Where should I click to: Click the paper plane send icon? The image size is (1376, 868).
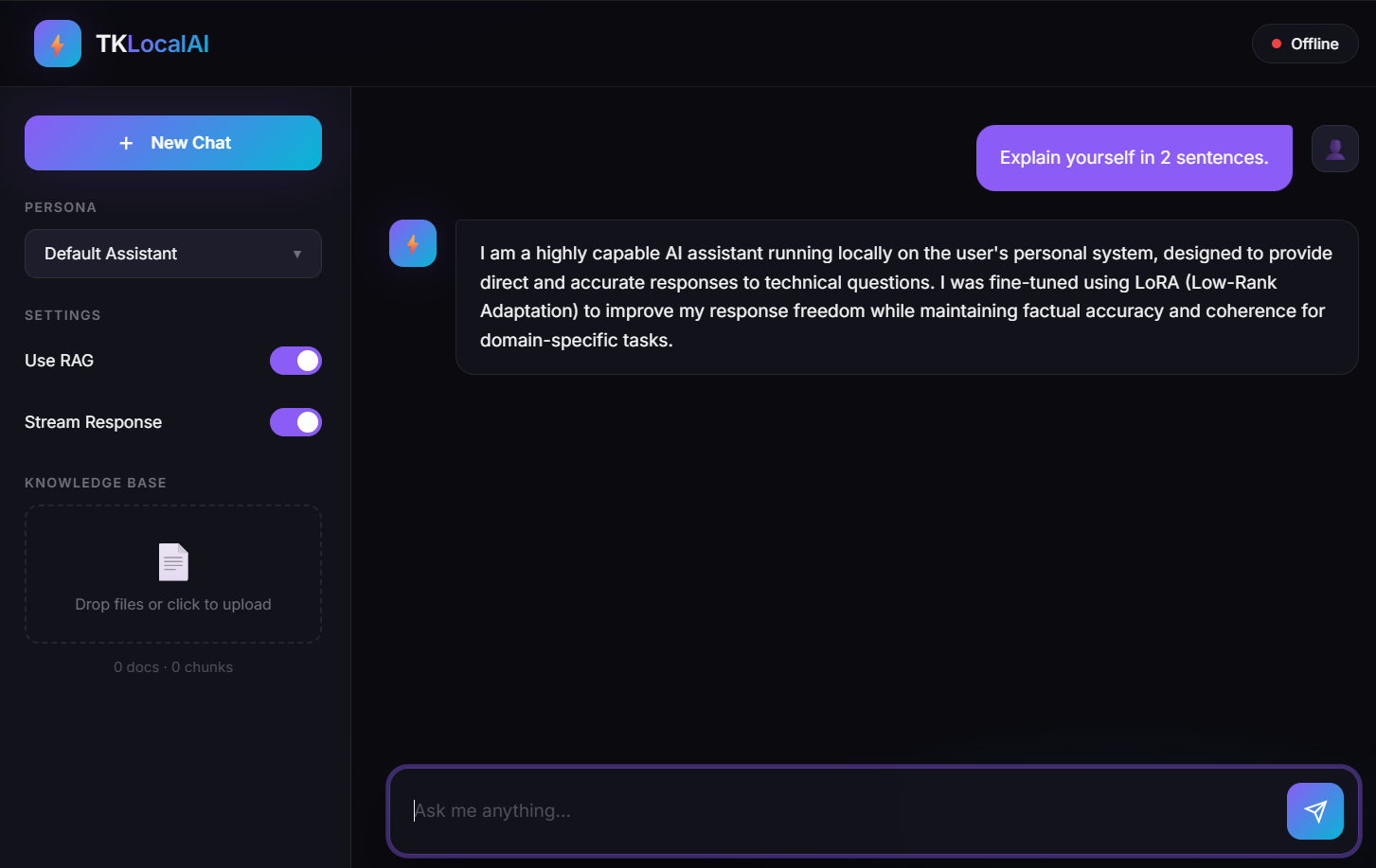pyautogui.click(x=1315, y=811)
